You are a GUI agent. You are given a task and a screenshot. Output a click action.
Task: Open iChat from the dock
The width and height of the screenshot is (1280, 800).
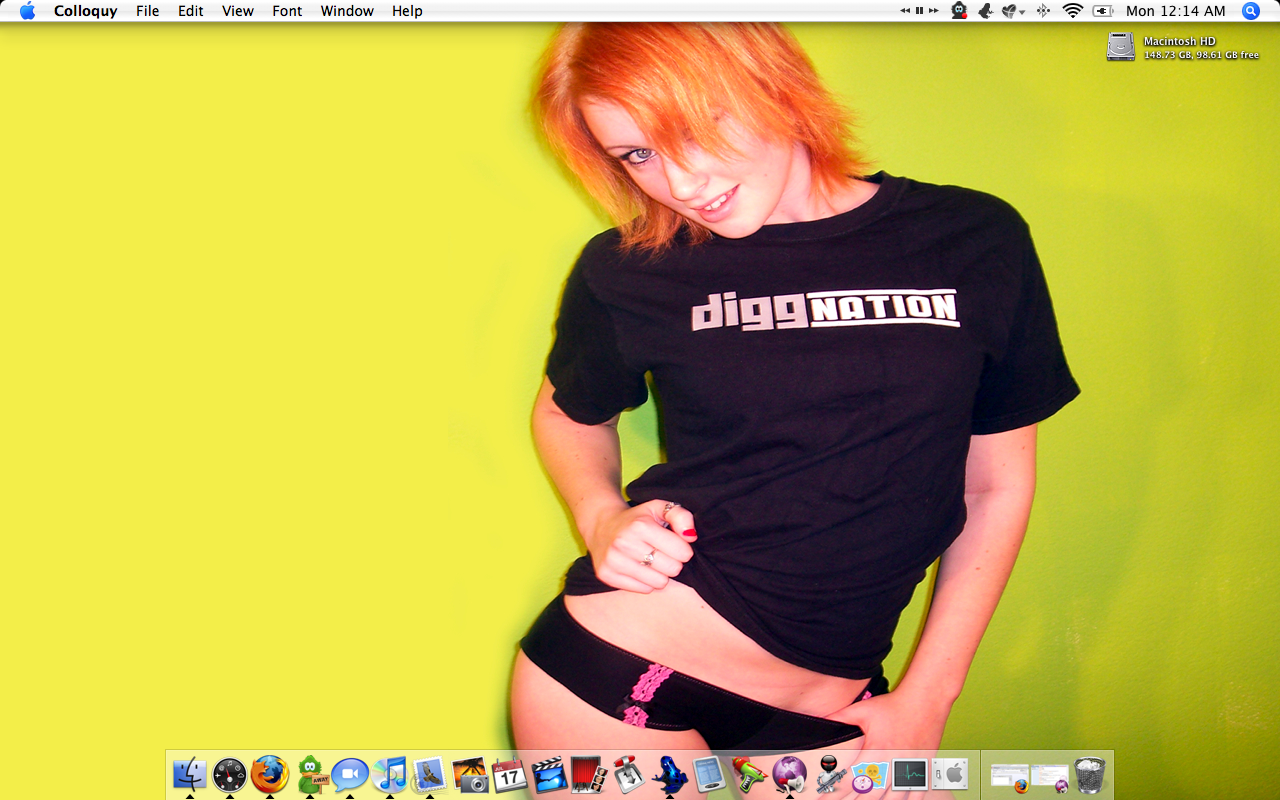350,775
